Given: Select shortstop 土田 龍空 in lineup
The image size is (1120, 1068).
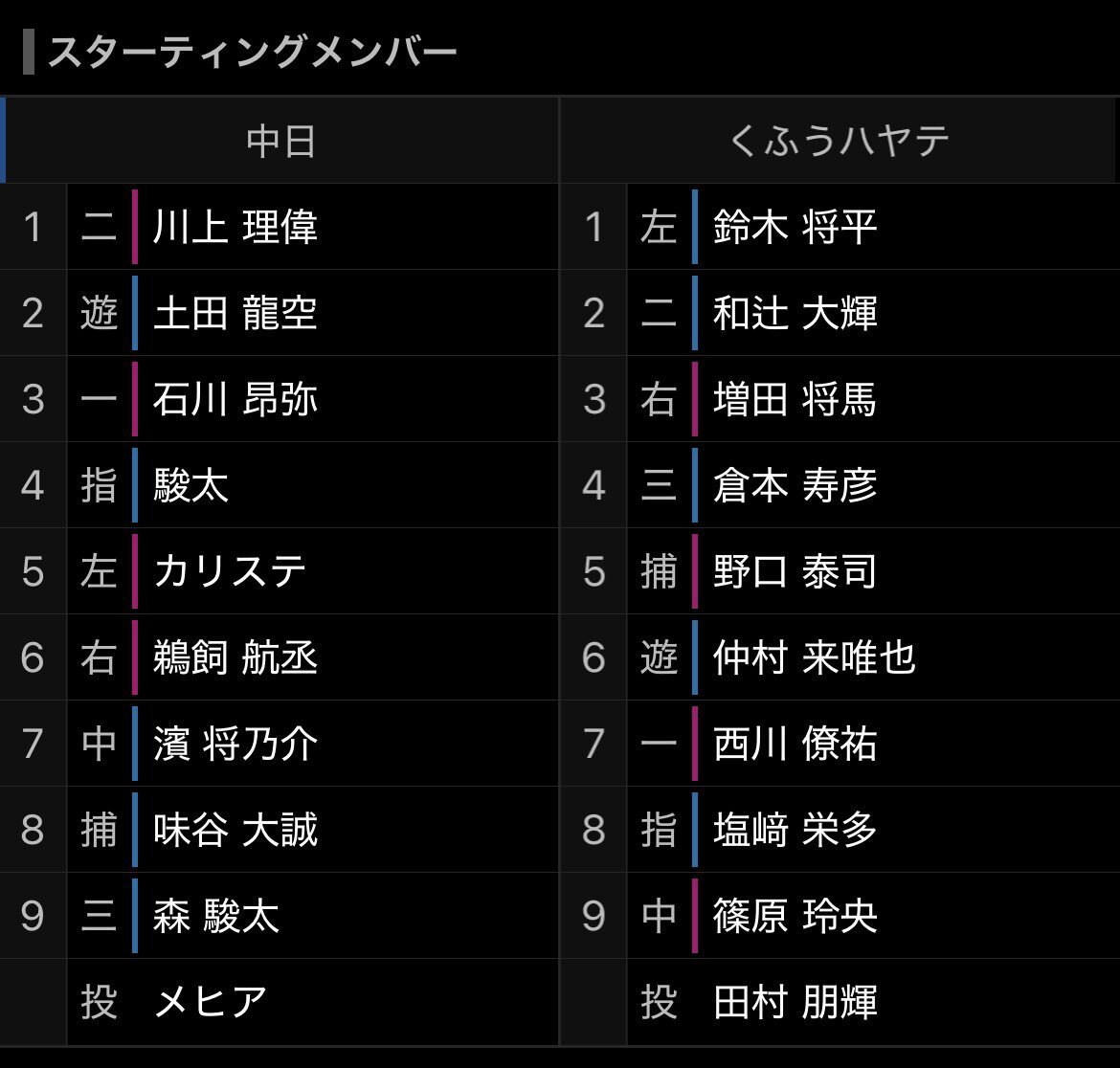Looking at the screenshot, I should click(235, 313).
